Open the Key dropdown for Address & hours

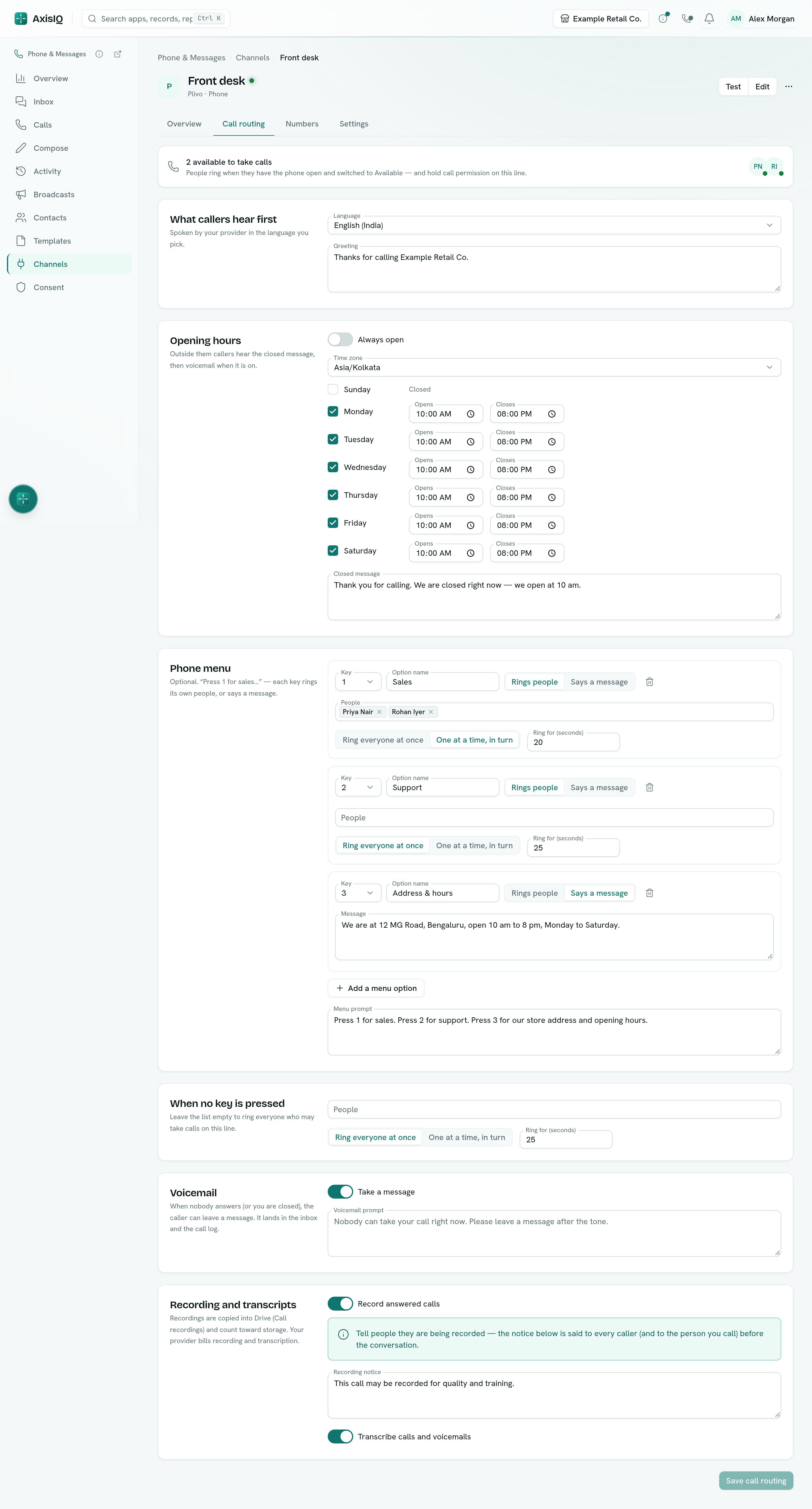pos(358,893)
